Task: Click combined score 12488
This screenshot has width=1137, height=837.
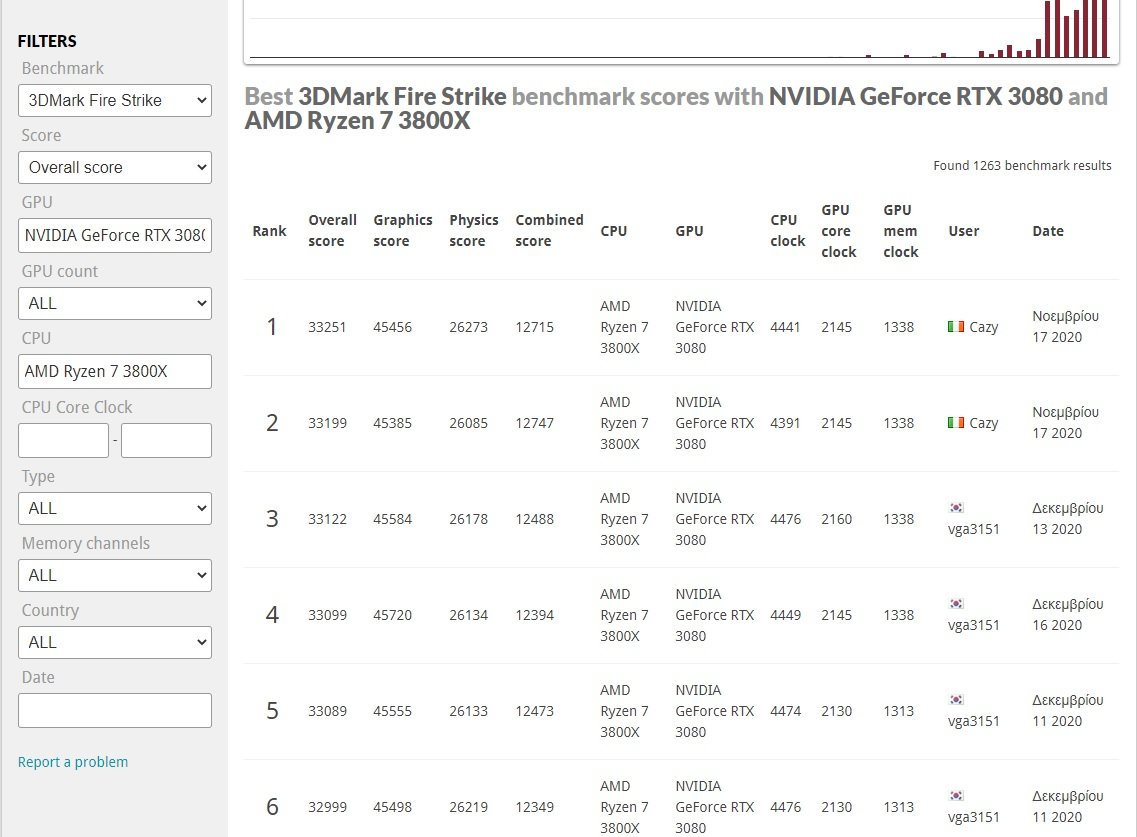Action: click(x=534, y=519)
